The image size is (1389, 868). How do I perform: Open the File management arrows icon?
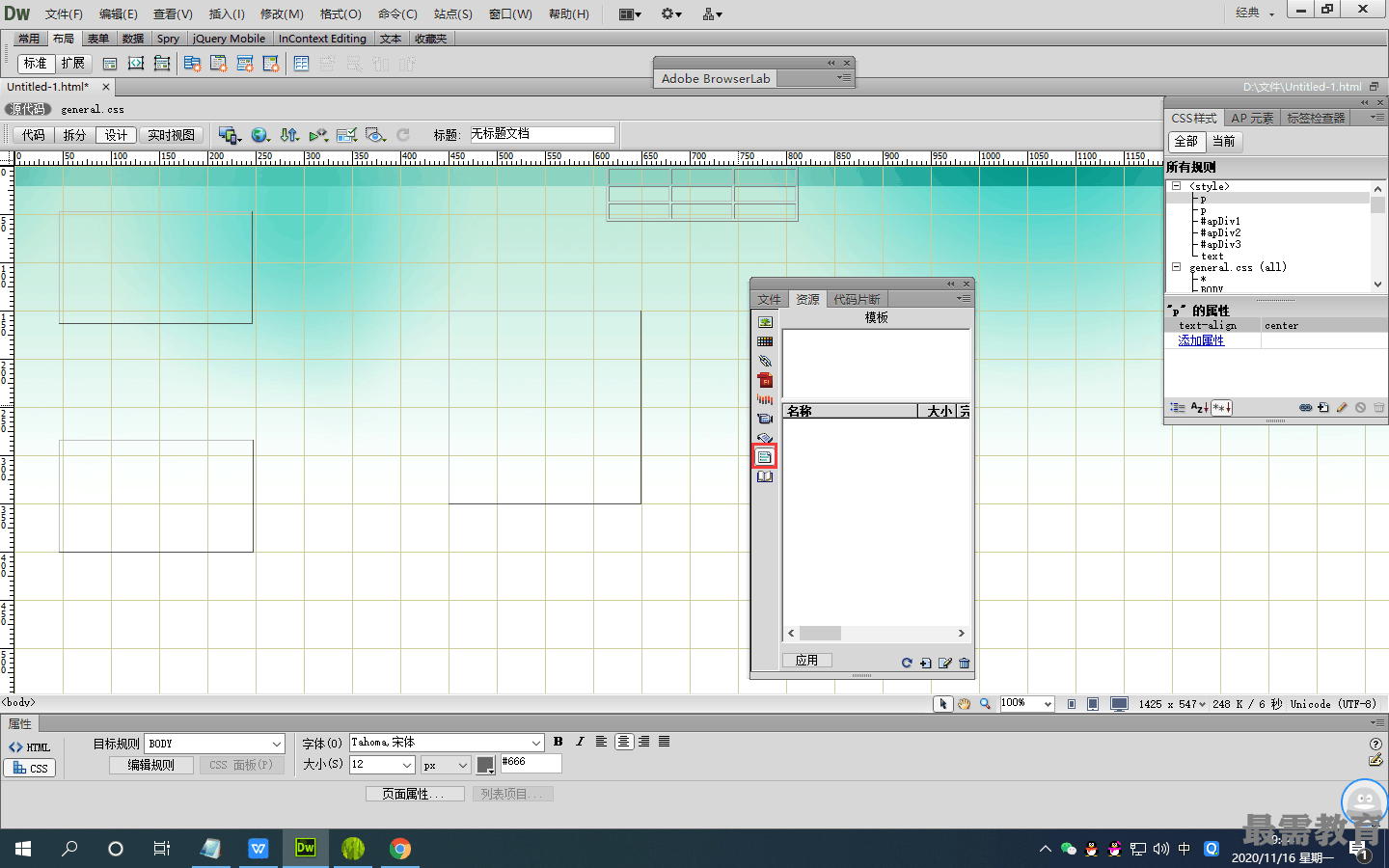[x=289, y=135]
